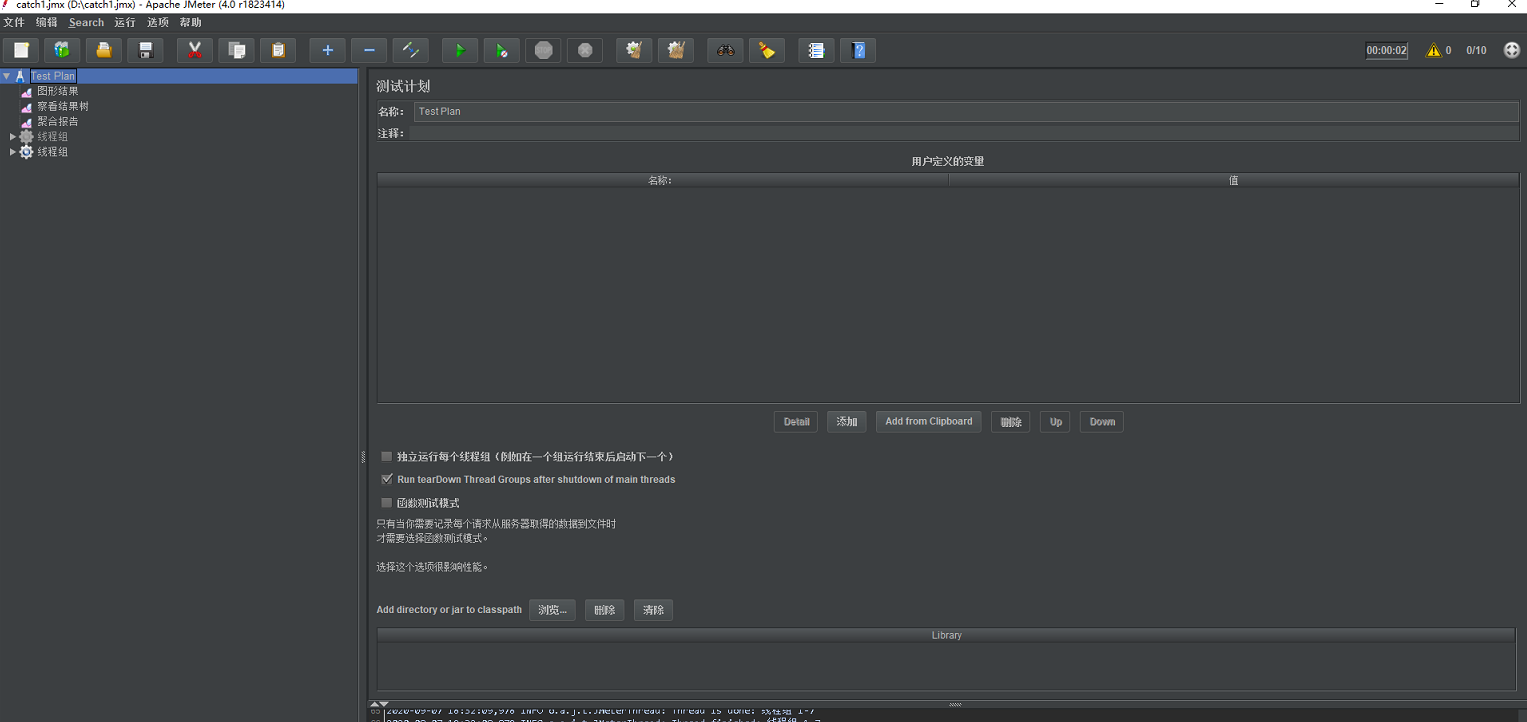Click the 删除 button next to 浏览...
Image resolution: width=1527 pixels, height=722 pixels.
tap(605, 610)
